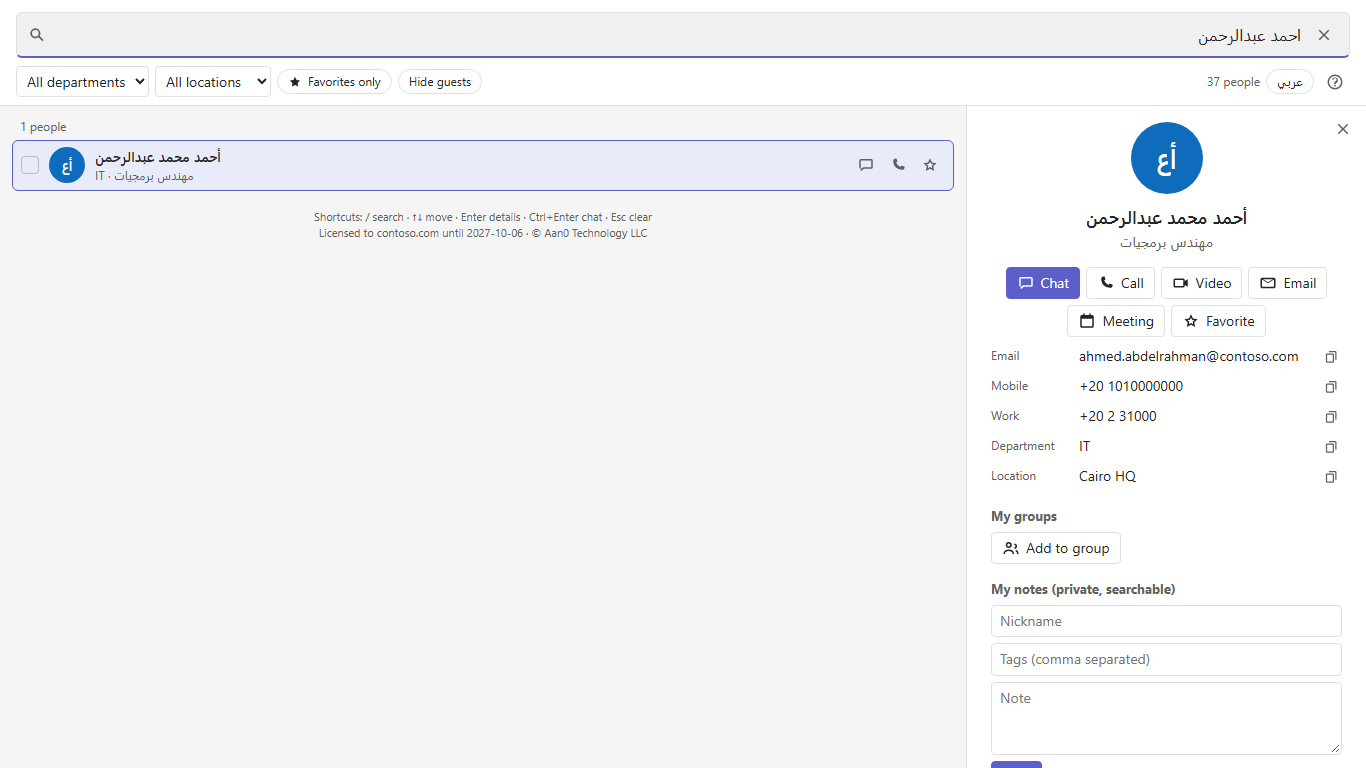This screenshot has height=768, width=1366.
Task: Click the My groups heading
Action: [1024, 516]
